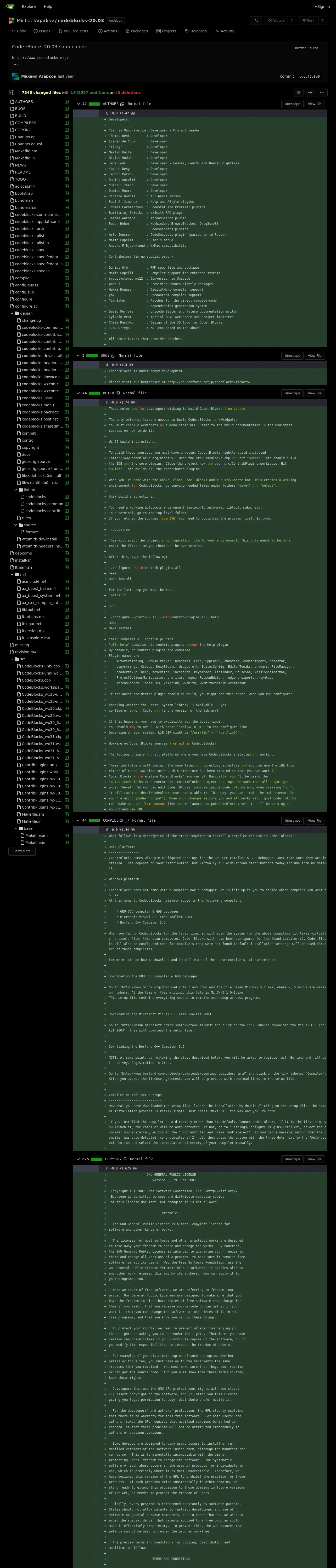Open MichaelAgarkov owner link
The height and width of the screenshot is (1568, 336).
(x=35, y=21)
